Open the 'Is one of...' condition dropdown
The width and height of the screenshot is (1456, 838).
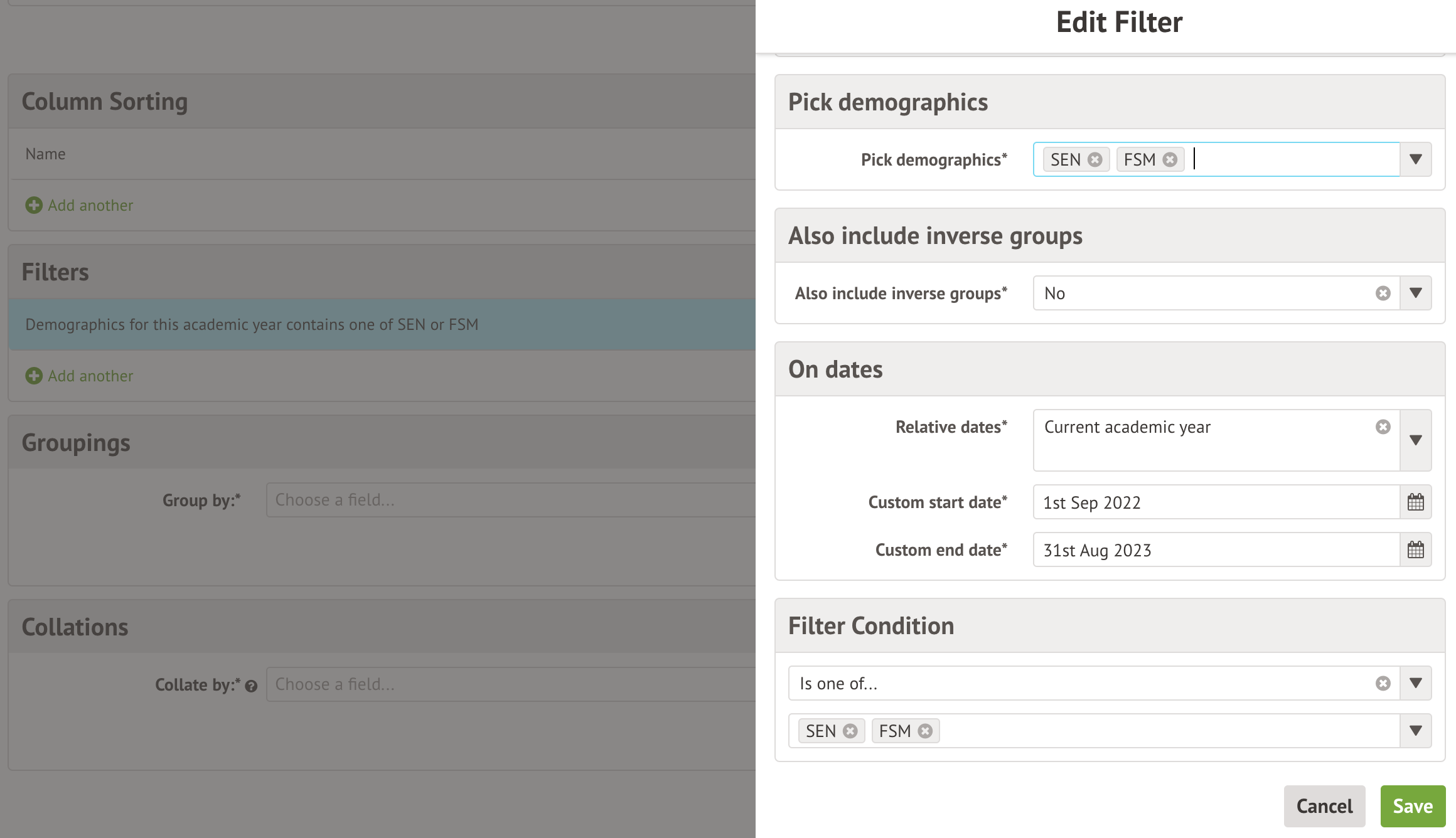(x=1415, y=683)
